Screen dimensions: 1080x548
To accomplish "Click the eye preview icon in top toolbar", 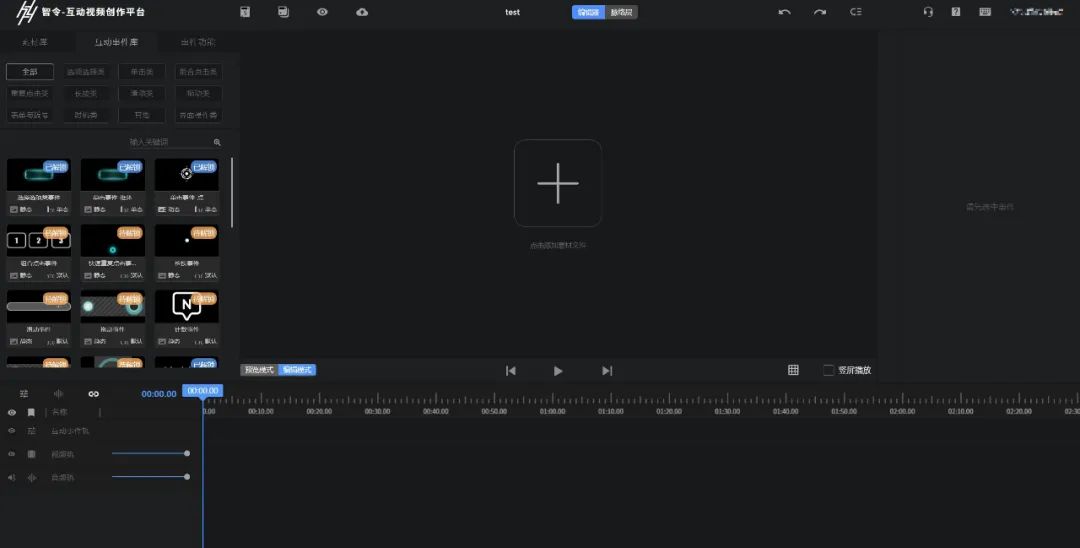I will pos(322,12).
